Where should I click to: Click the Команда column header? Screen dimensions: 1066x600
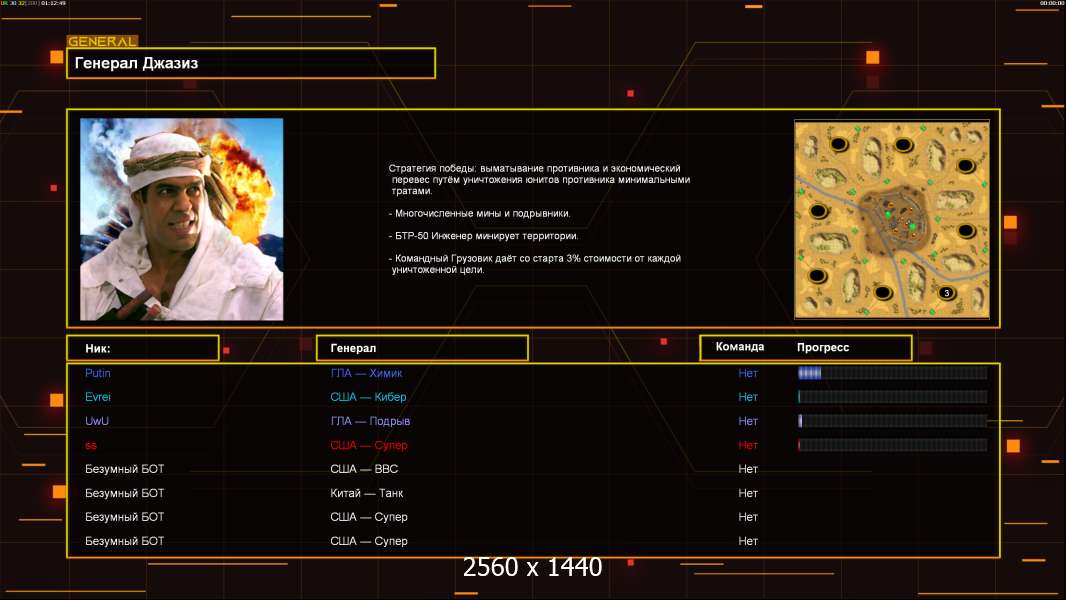(740, 347)
